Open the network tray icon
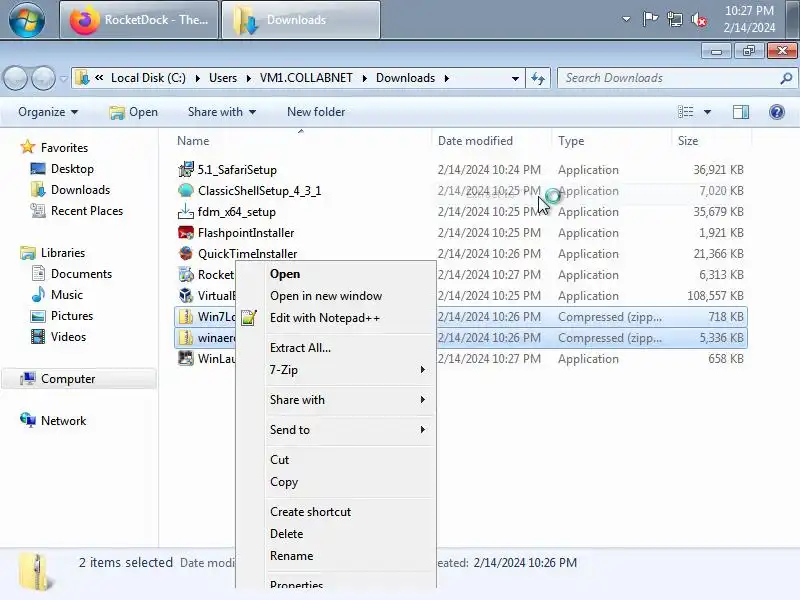Image resolution: width=800 pixels, height=600 pixels. click(674, 19)
